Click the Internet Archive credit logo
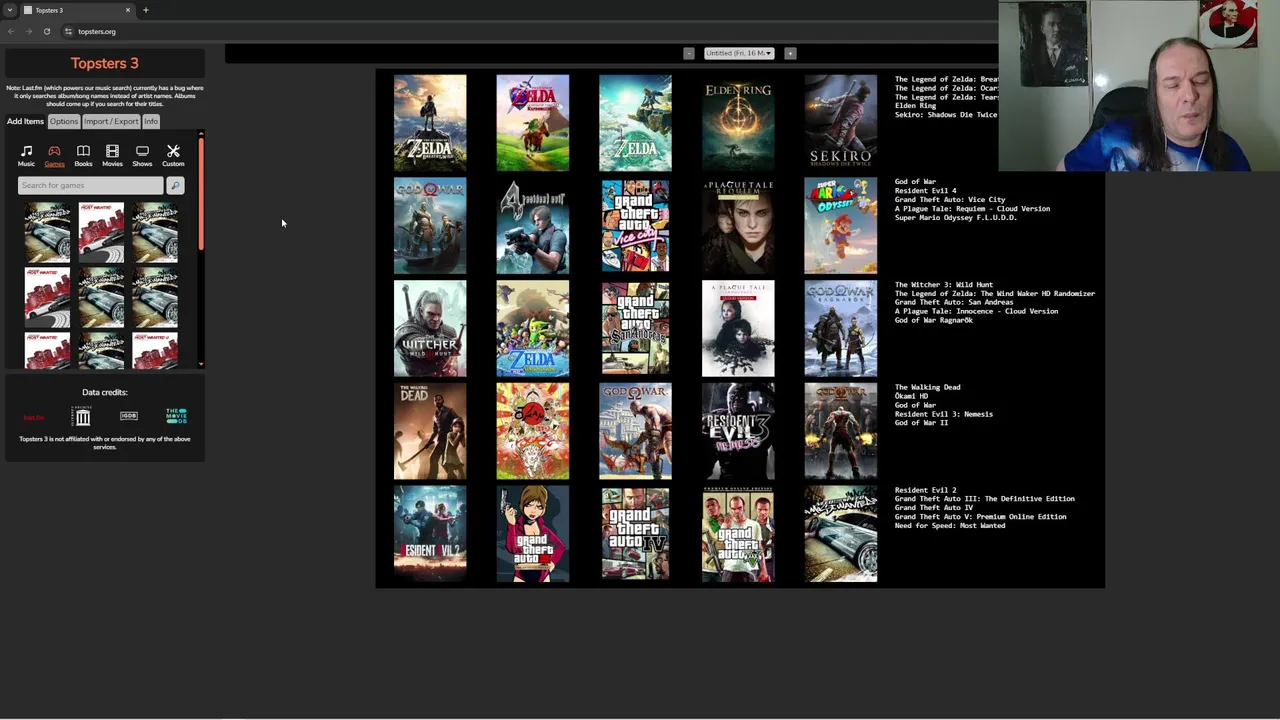 [83, 417]
